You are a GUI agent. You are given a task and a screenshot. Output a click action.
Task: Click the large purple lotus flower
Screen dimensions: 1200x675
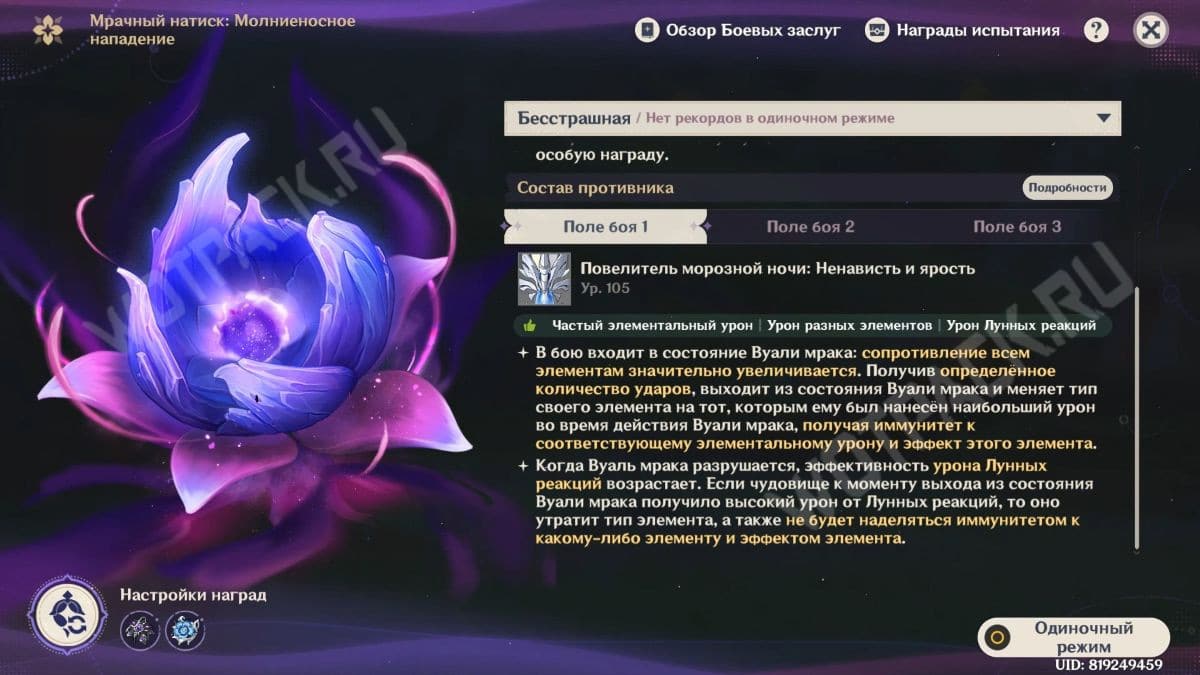(x=260, y=330)
